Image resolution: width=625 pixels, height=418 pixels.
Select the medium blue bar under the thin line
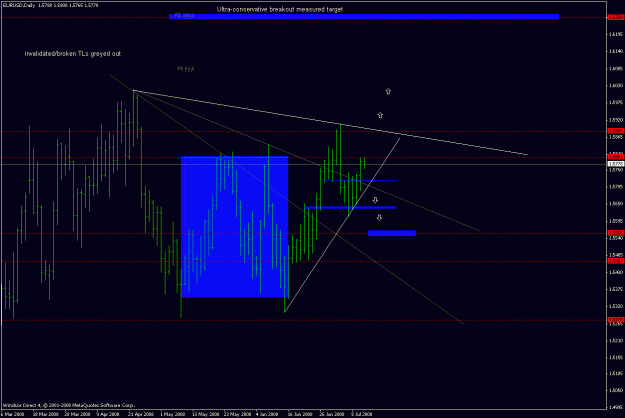(350, 207)
